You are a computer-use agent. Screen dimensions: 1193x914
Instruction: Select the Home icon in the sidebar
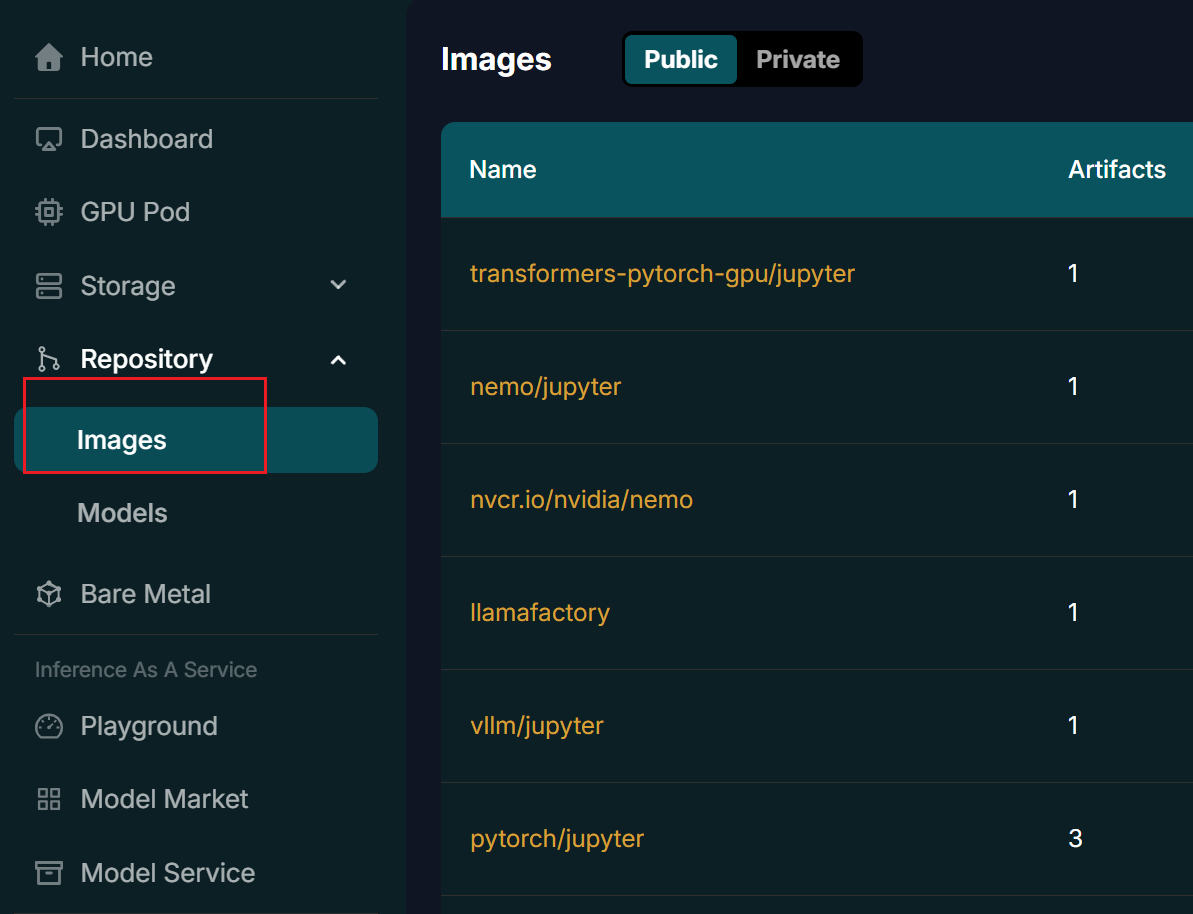coord(48,56)
